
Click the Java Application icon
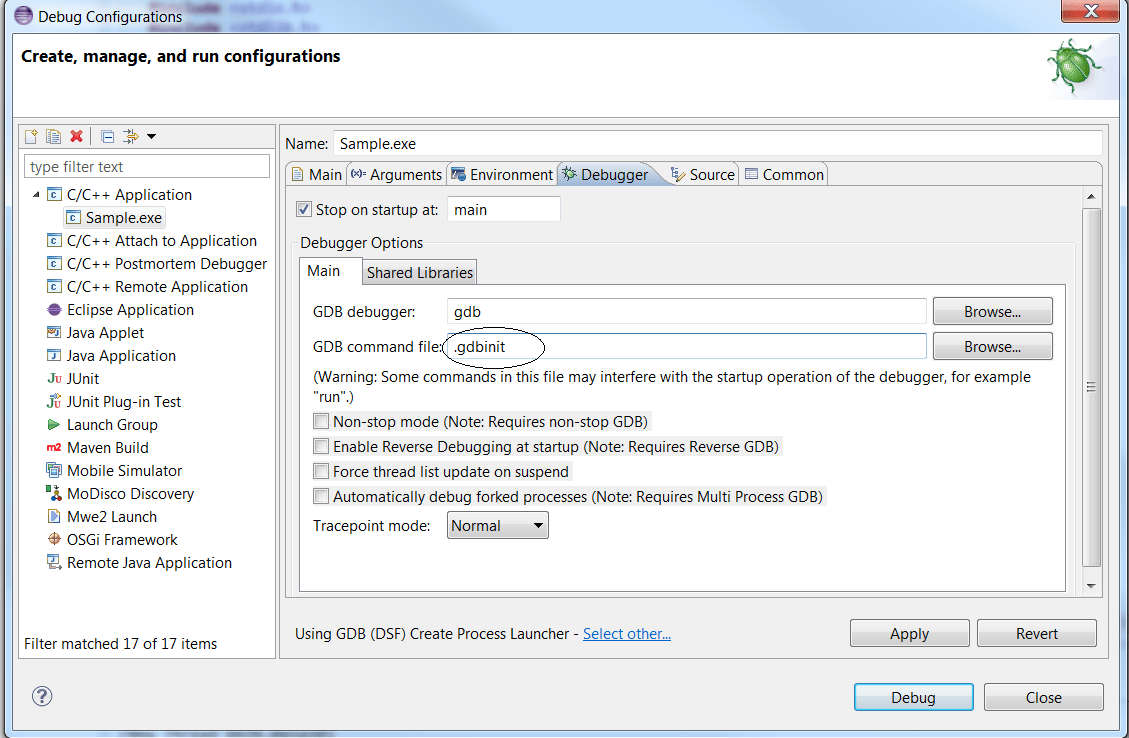pyautogui.click(x=54, y=356)
